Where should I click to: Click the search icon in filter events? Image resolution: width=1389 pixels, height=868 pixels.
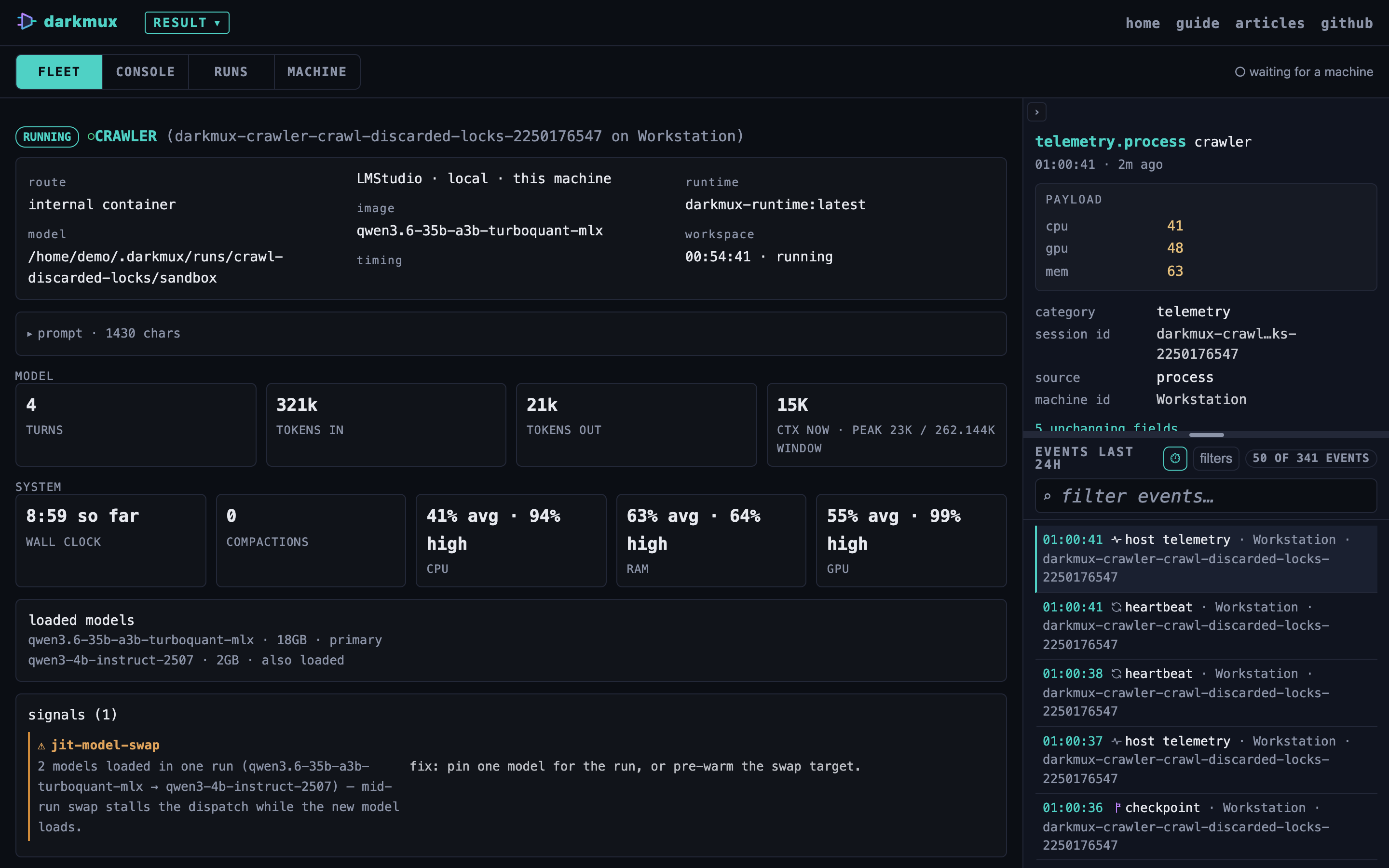click(1047, 497)
